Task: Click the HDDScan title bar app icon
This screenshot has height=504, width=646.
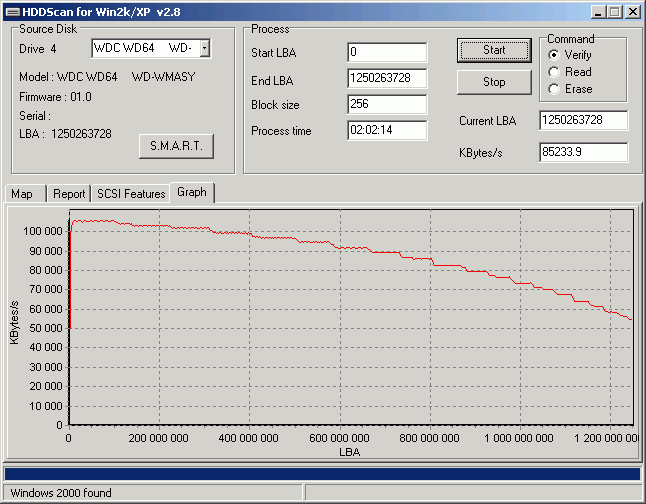Action: [x=10, y=11]
